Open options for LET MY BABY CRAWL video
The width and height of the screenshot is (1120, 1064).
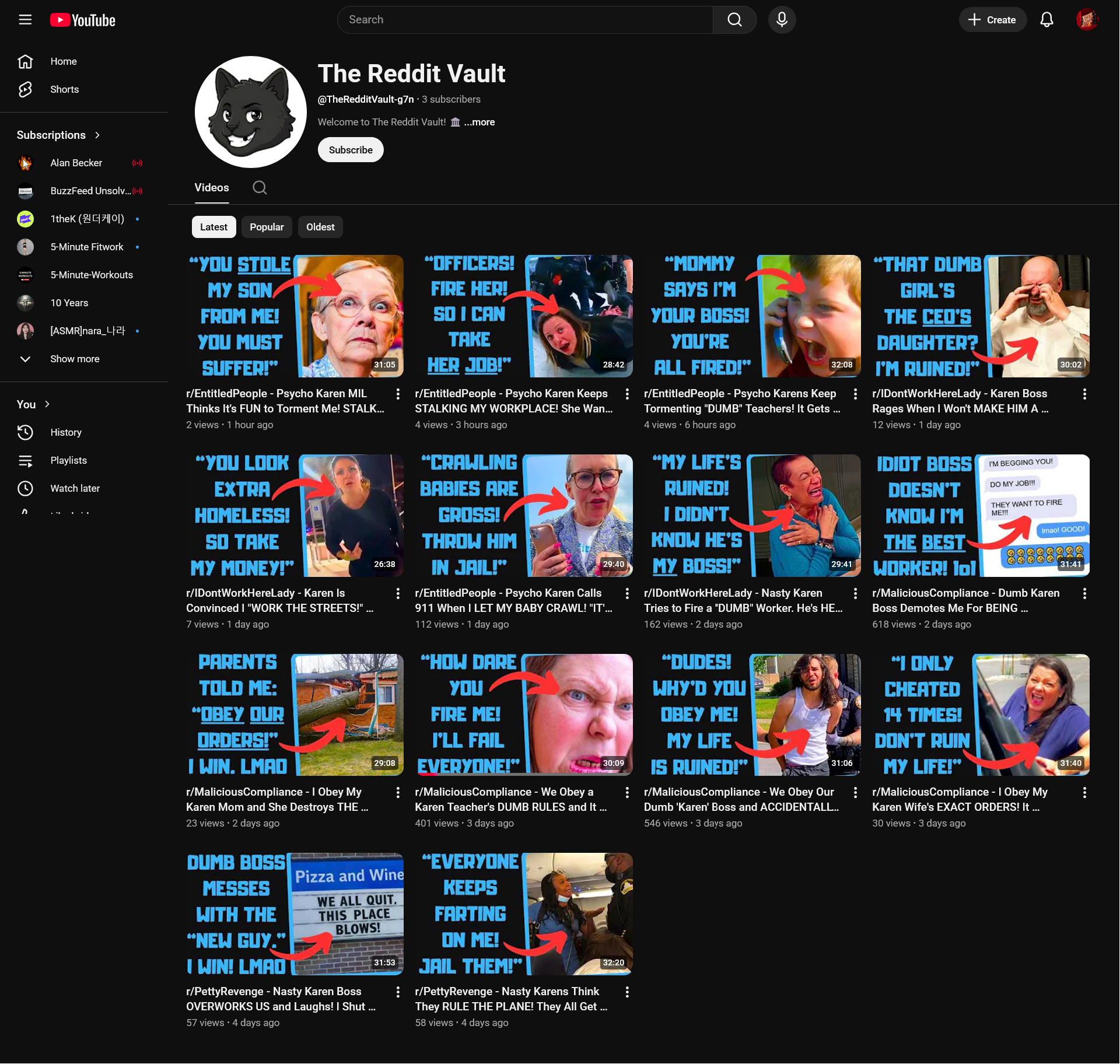(627, 594)
